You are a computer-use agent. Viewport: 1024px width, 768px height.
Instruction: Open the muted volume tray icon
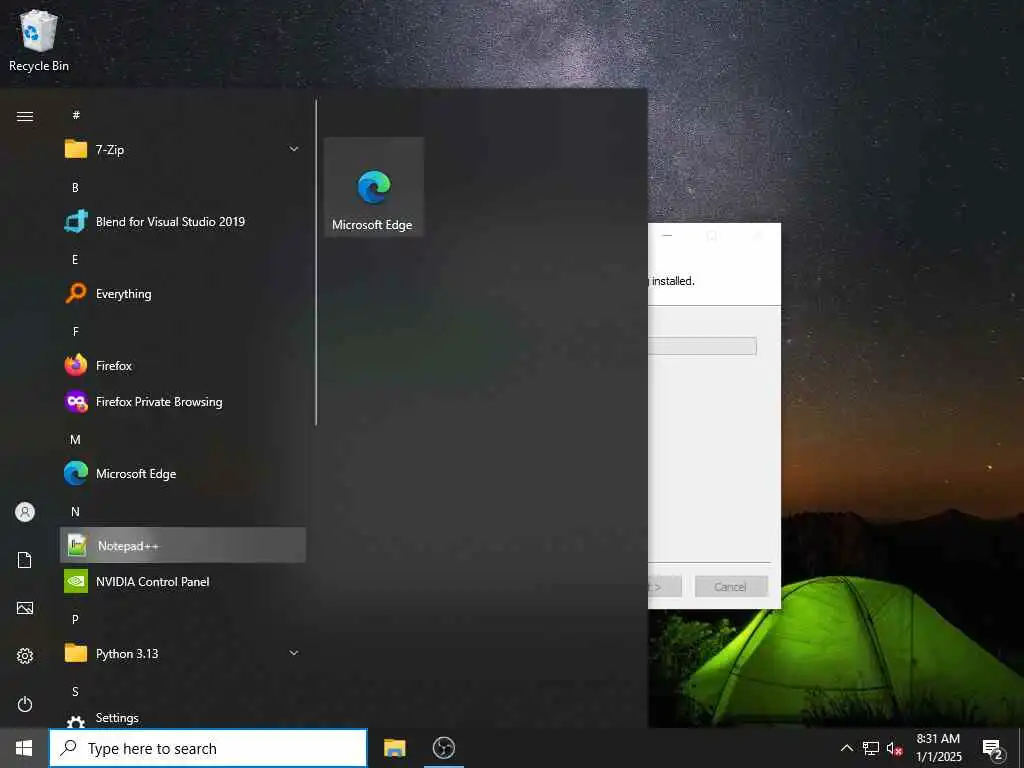[x=894, y=749]
